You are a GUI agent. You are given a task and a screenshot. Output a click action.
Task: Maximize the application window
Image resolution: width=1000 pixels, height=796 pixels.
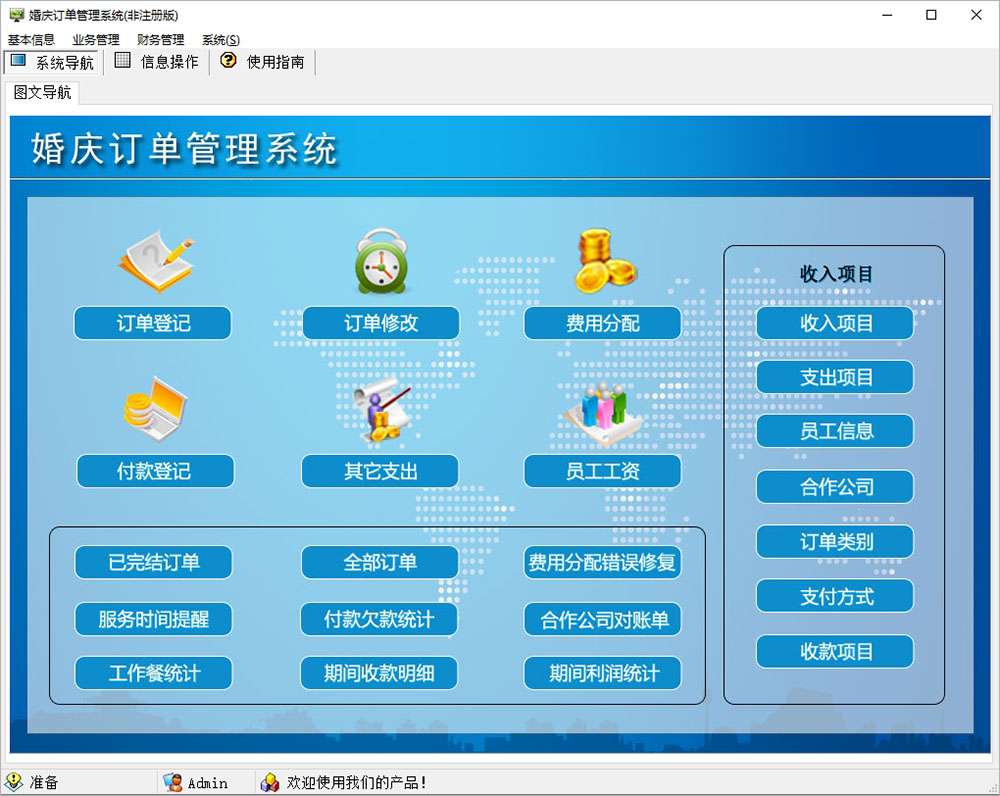(x=931, y=15)
